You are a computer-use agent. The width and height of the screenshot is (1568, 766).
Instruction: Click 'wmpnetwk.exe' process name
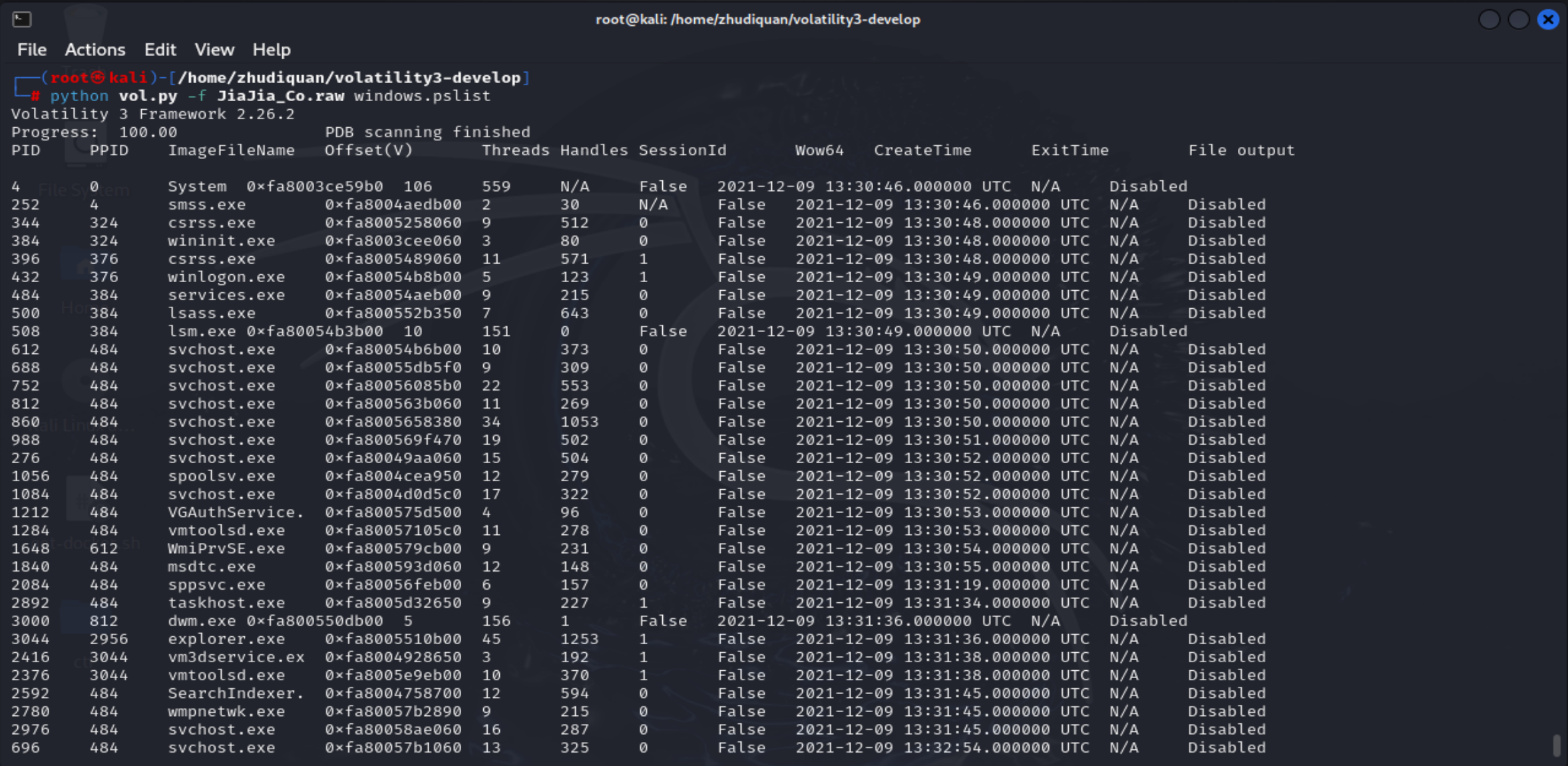pos(226,711)
